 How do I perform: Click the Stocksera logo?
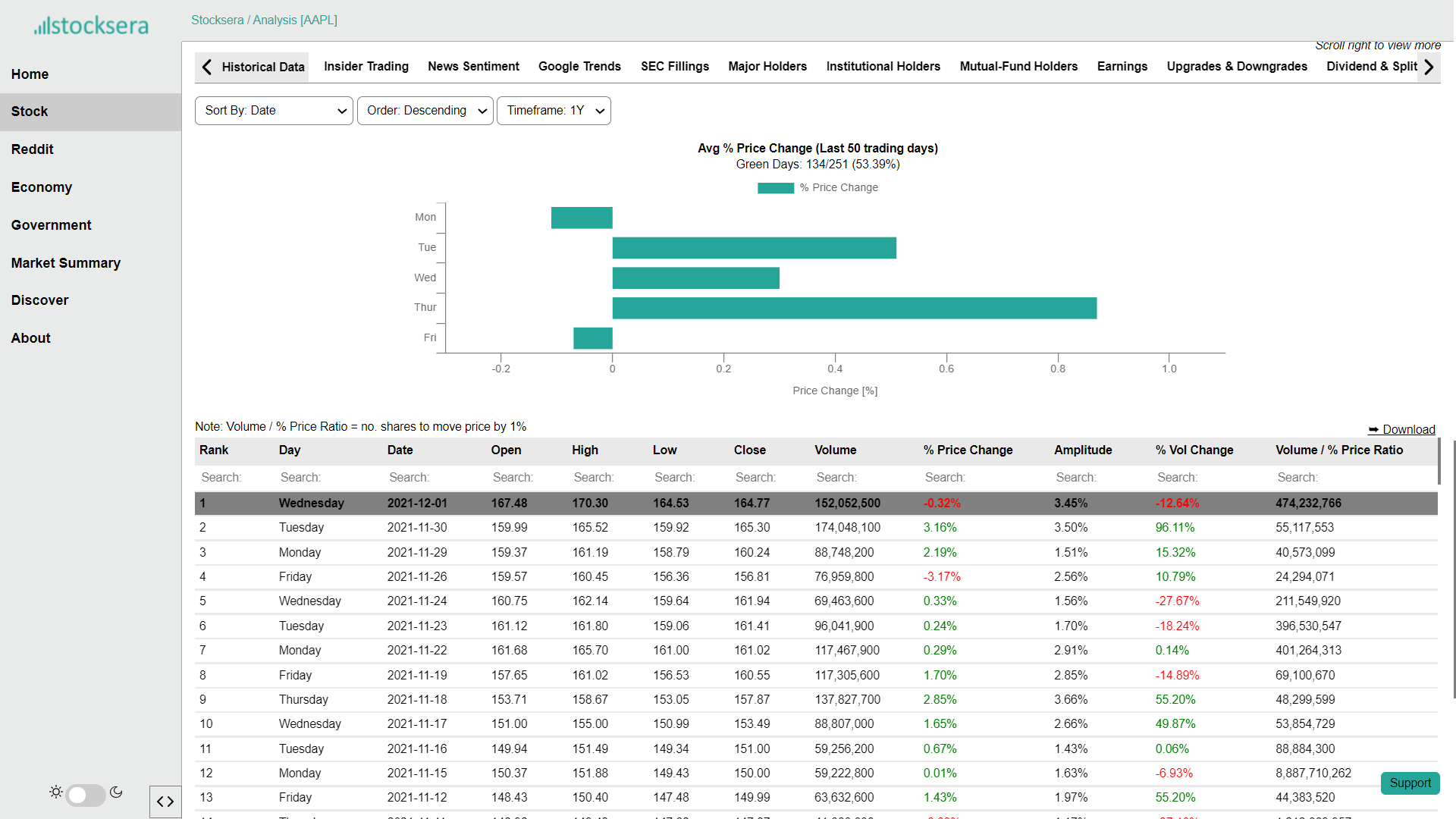tap(91, 26)
